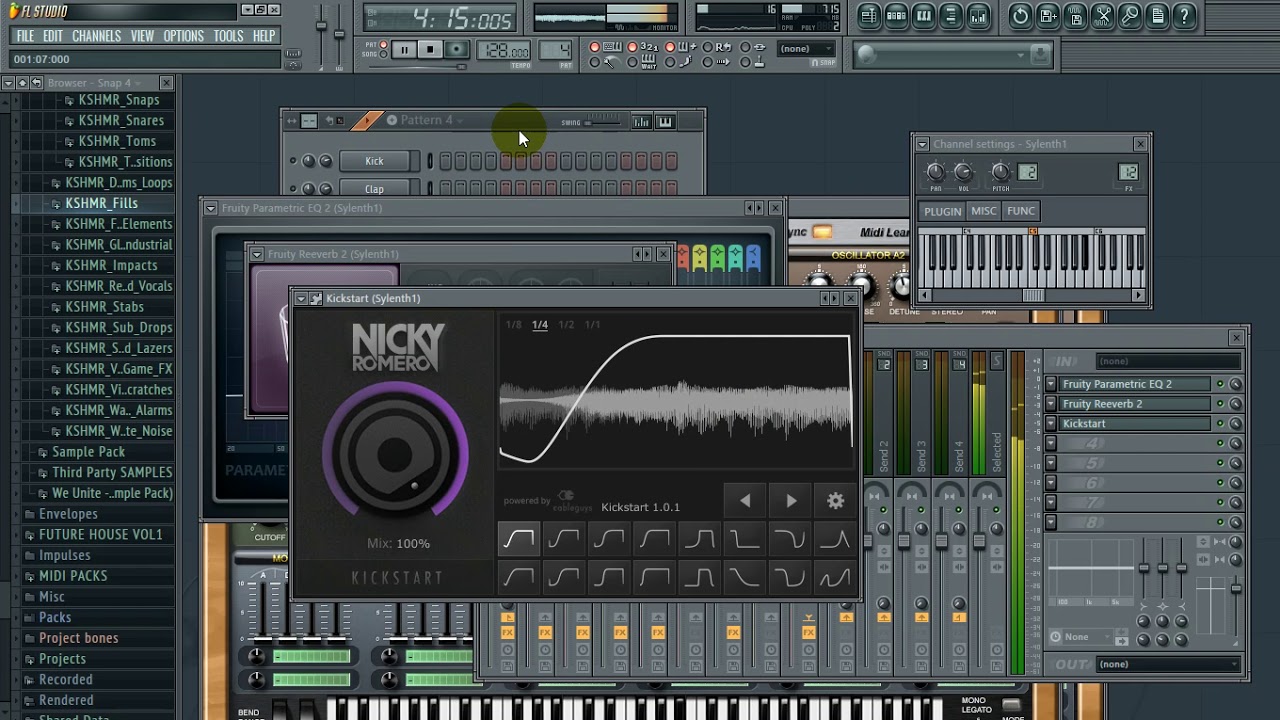Select the Clap channel button
1280x720 pixels.
(374, 189)
